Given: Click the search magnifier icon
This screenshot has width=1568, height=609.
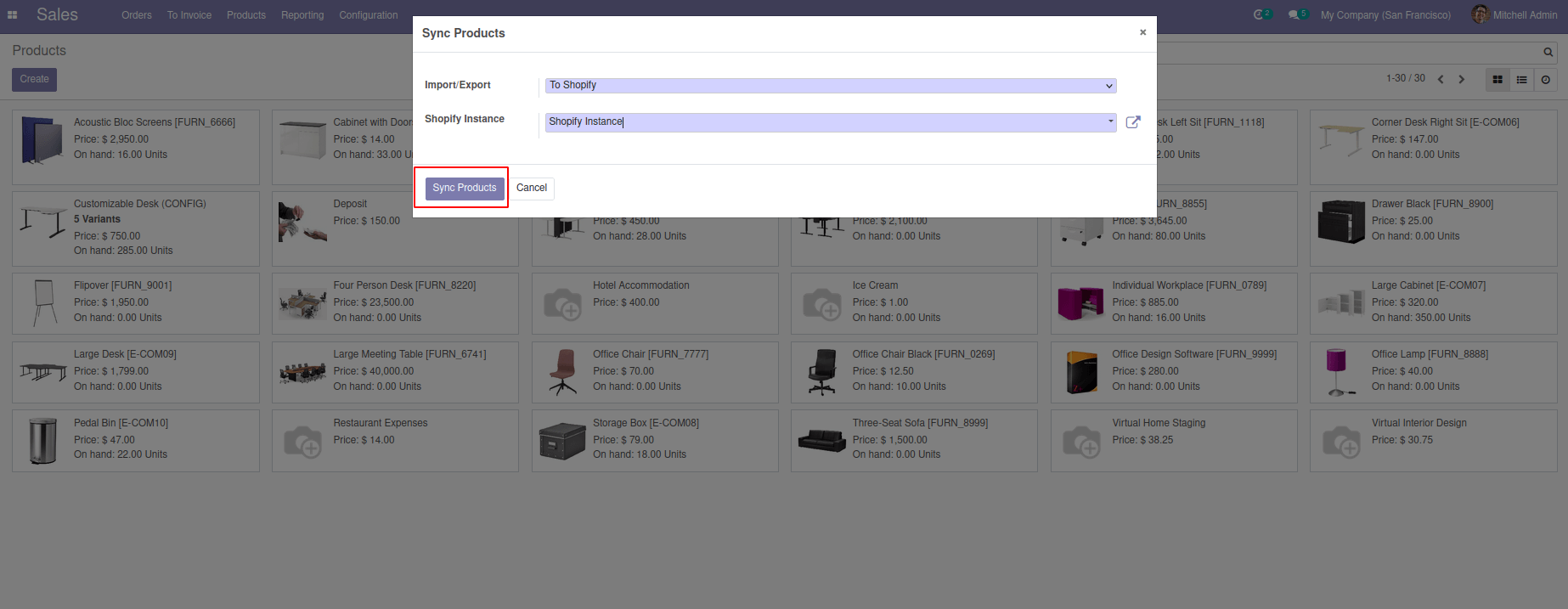Looking at the screenshot, I should 1548,52.
